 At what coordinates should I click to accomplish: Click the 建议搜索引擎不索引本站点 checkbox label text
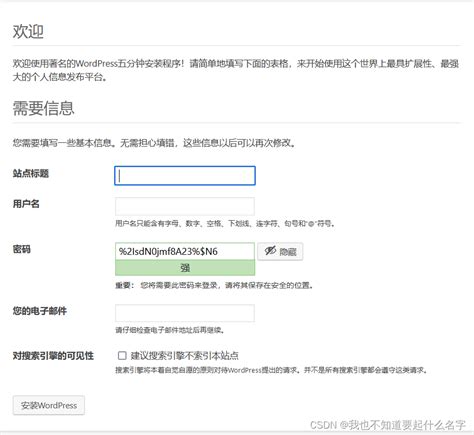[x=185, y=356]
